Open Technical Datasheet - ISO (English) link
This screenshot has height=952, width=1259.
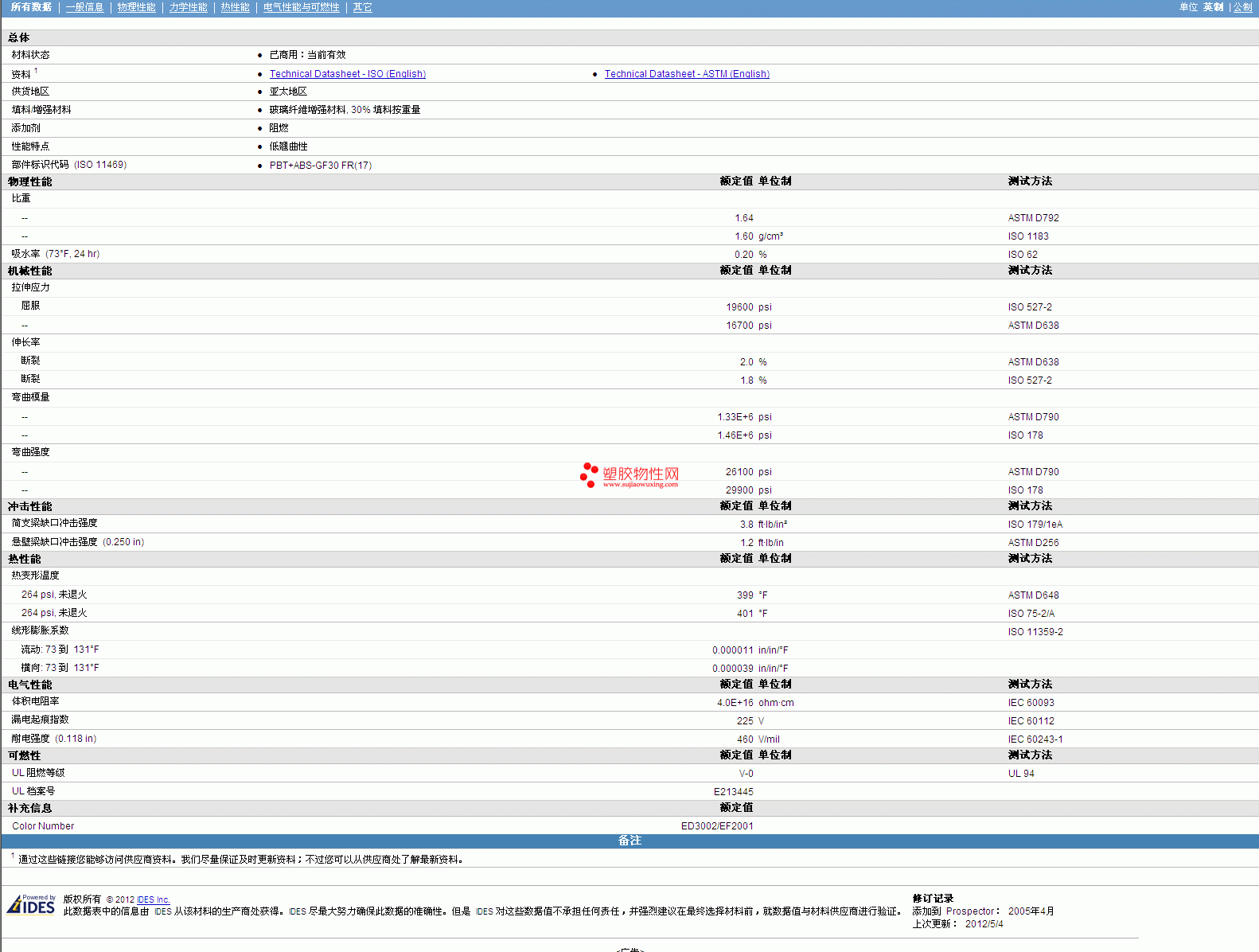347,74
